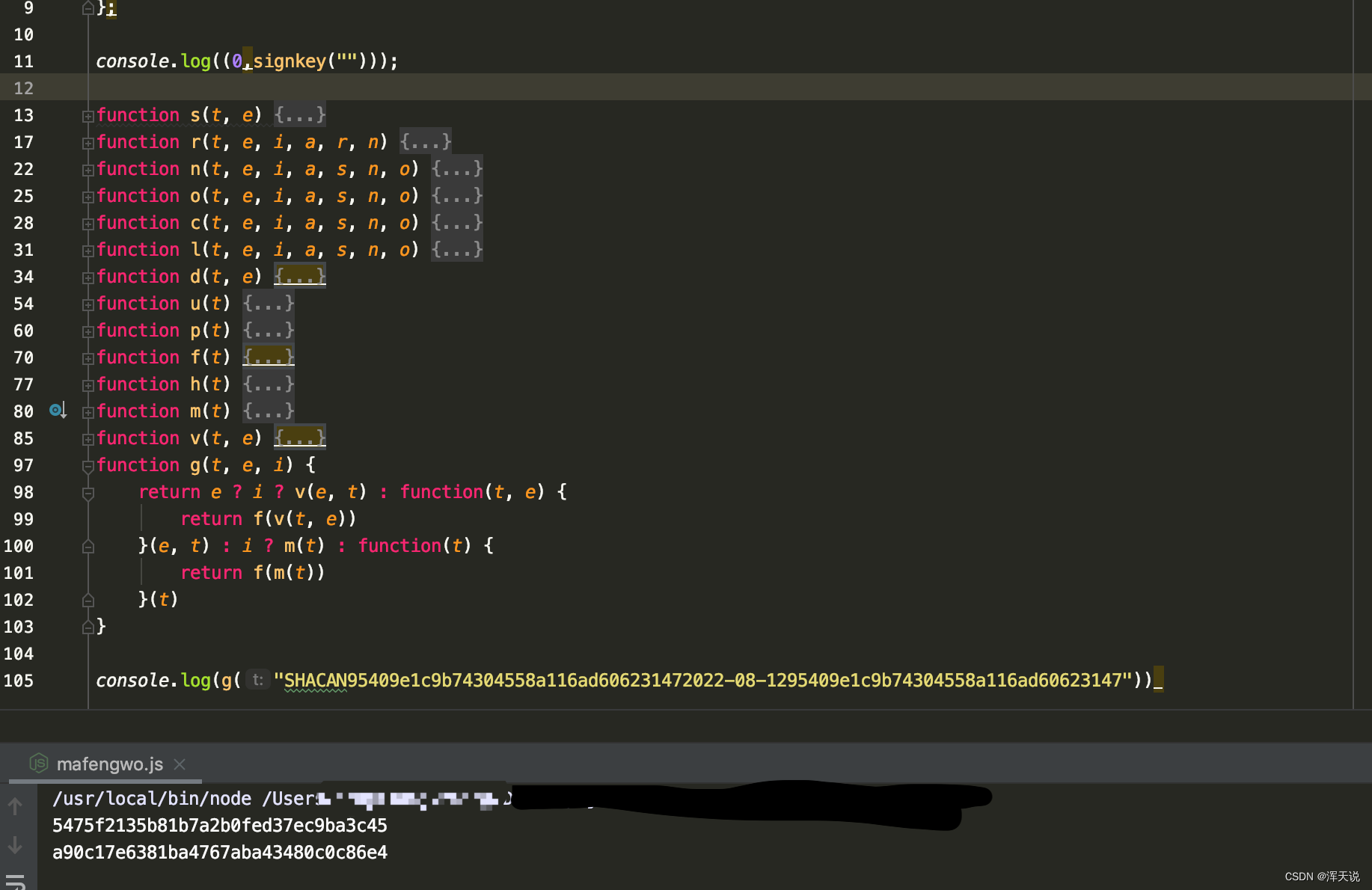Click the SHACAN string literal on line 105
The height and width of the screenshot is (890, 1372).
(x=703, y=681)
